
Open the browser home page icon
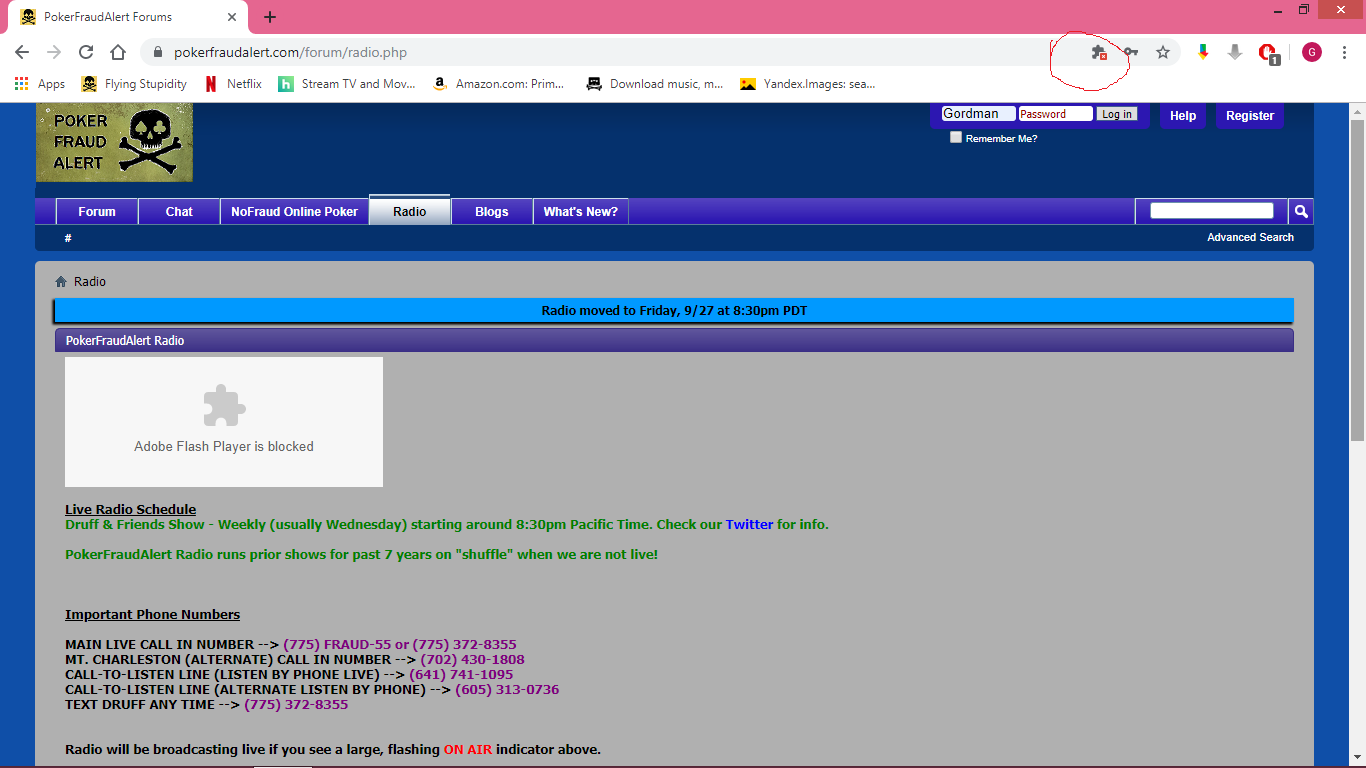(118, 52)
